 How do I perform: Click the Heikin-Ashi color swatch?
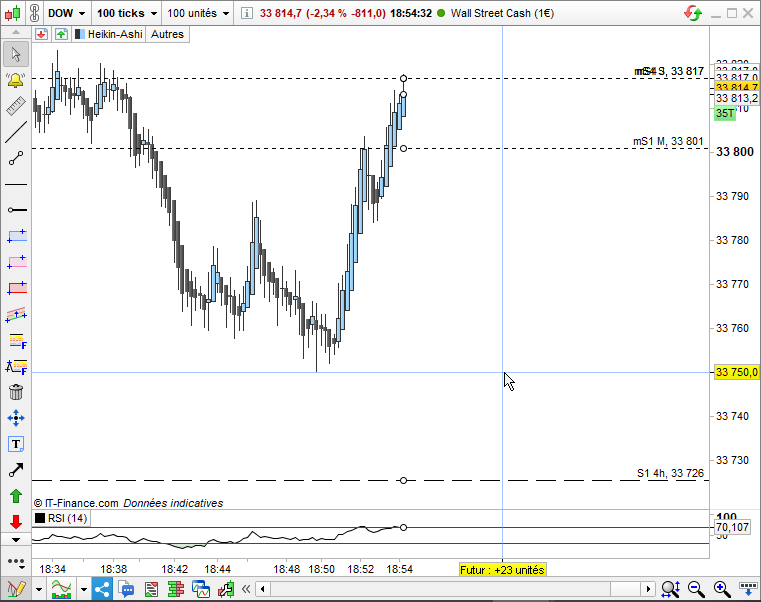click(x=80, y=34)
